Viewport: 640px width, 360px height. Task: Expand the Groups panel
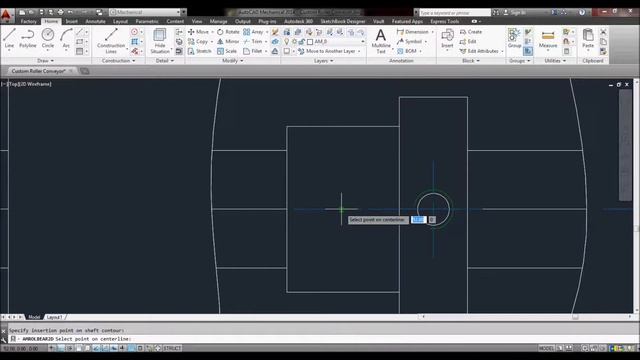(519, 61)
